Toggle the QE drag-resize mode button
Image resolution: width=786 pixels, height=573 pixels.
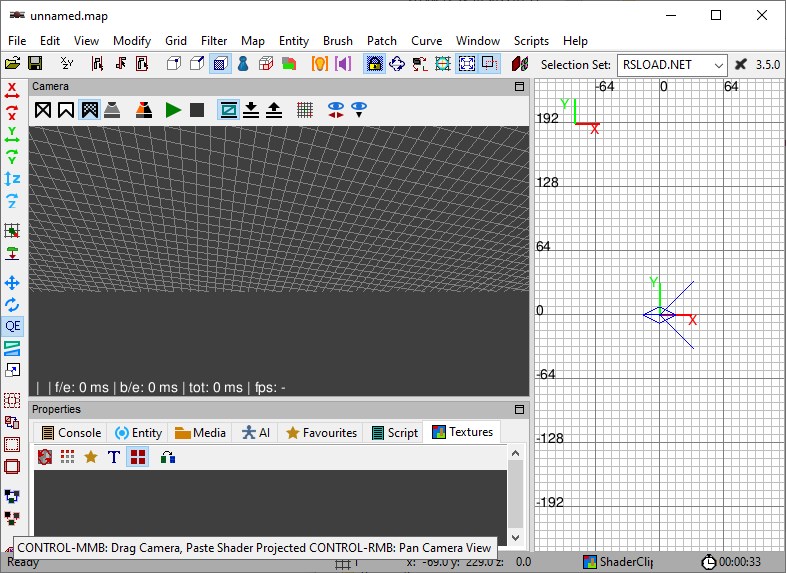tap(12, 326)
